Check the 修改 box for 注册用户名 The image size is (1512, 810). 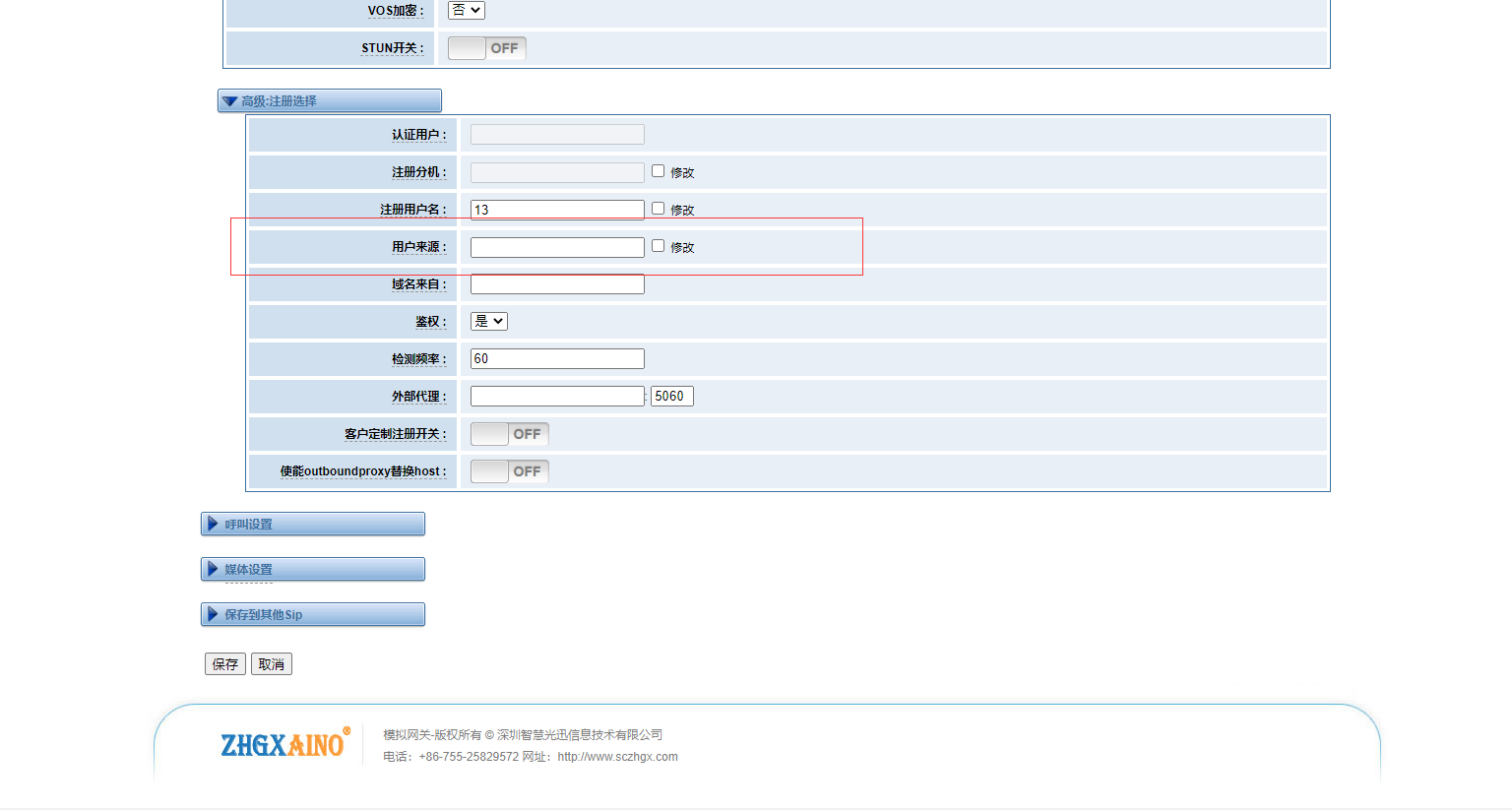(658, 209)
